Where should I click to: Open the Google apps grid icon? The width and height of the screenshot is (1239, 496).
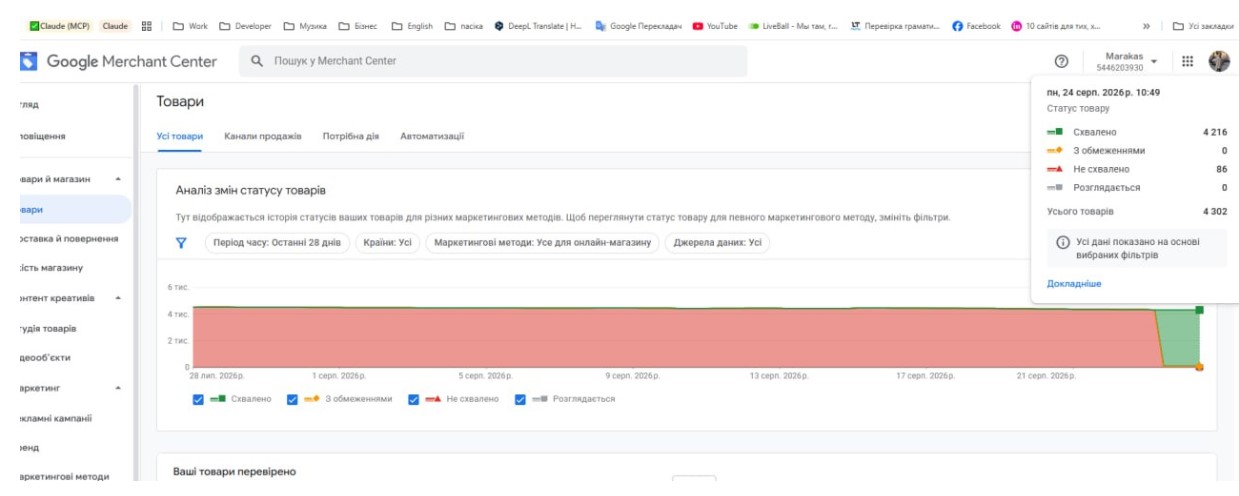click(1188, 62)
